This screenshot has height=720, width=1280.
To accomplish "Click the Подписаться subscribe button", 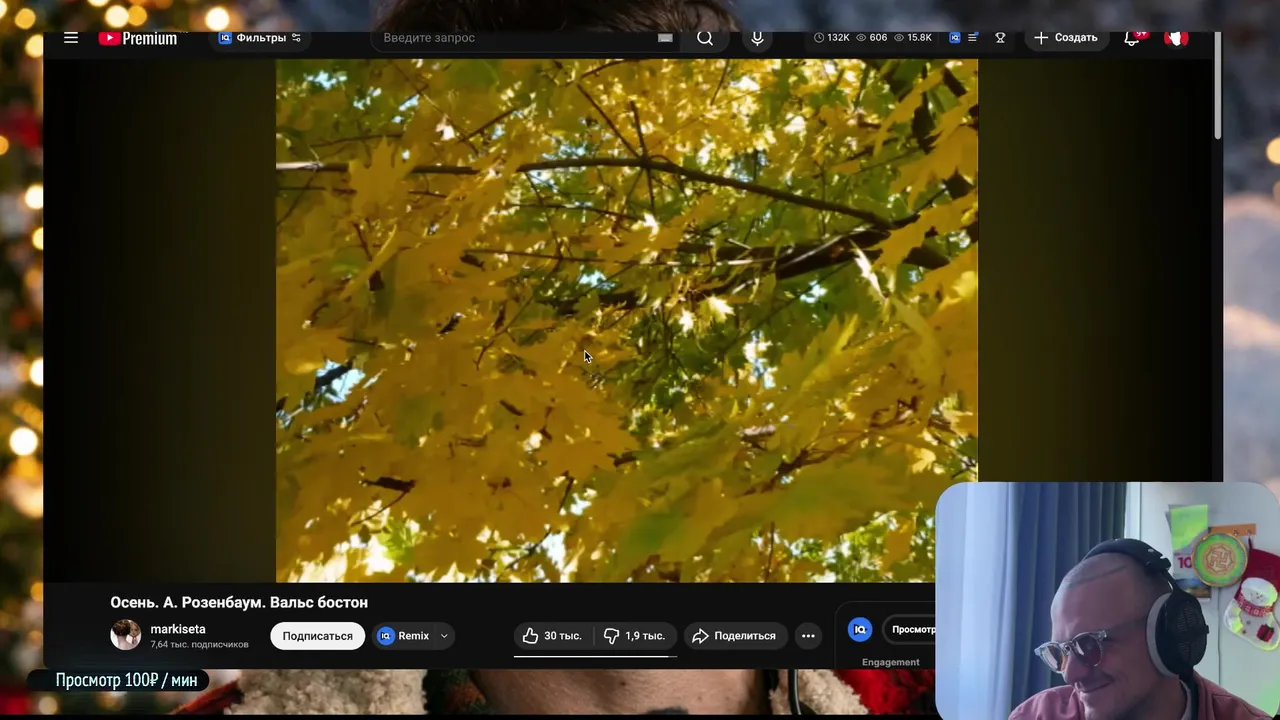I will (317, 636).
